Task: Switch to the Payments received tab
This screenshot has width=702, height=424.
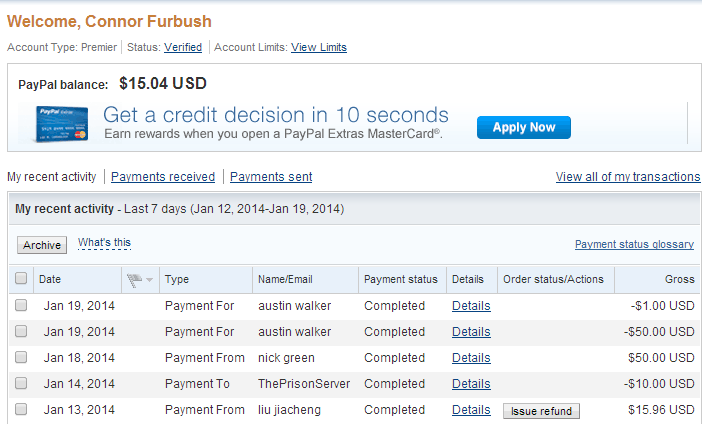Action: pos(163,177)
